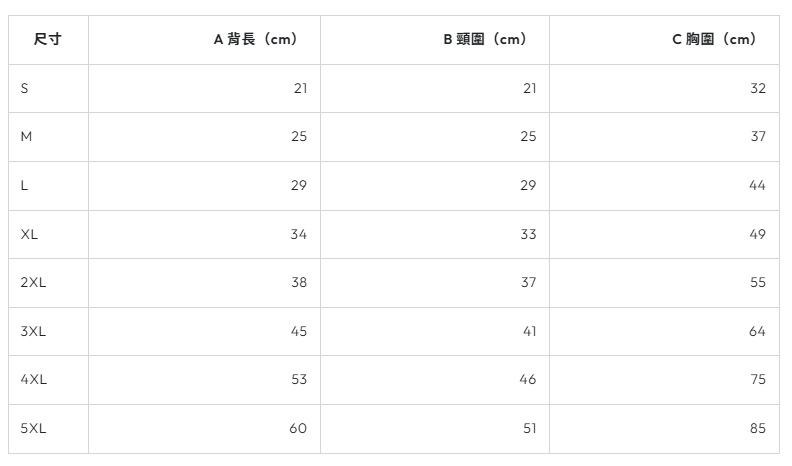Click chest value 44 for size L

(757, 185)
